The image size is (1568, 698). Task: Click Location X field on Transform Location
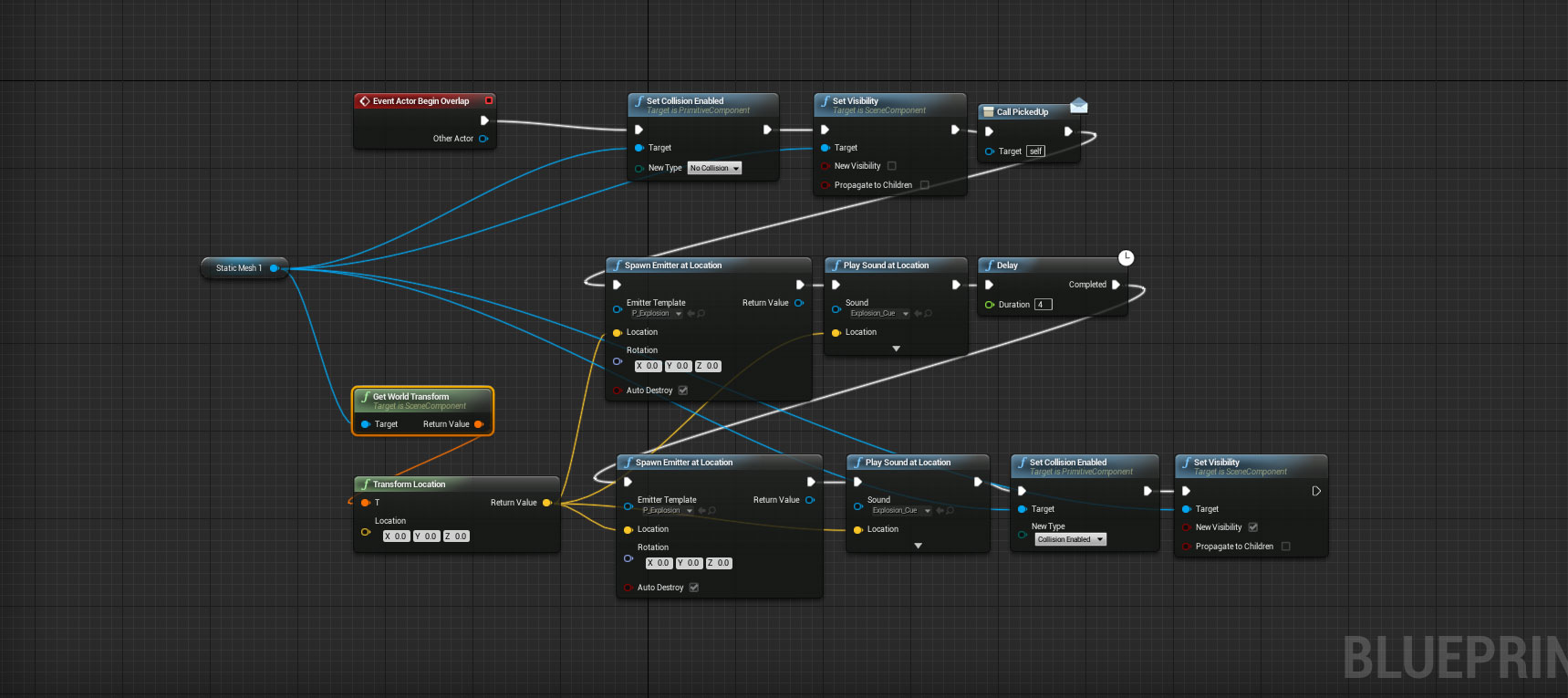[x=396, y=537]
